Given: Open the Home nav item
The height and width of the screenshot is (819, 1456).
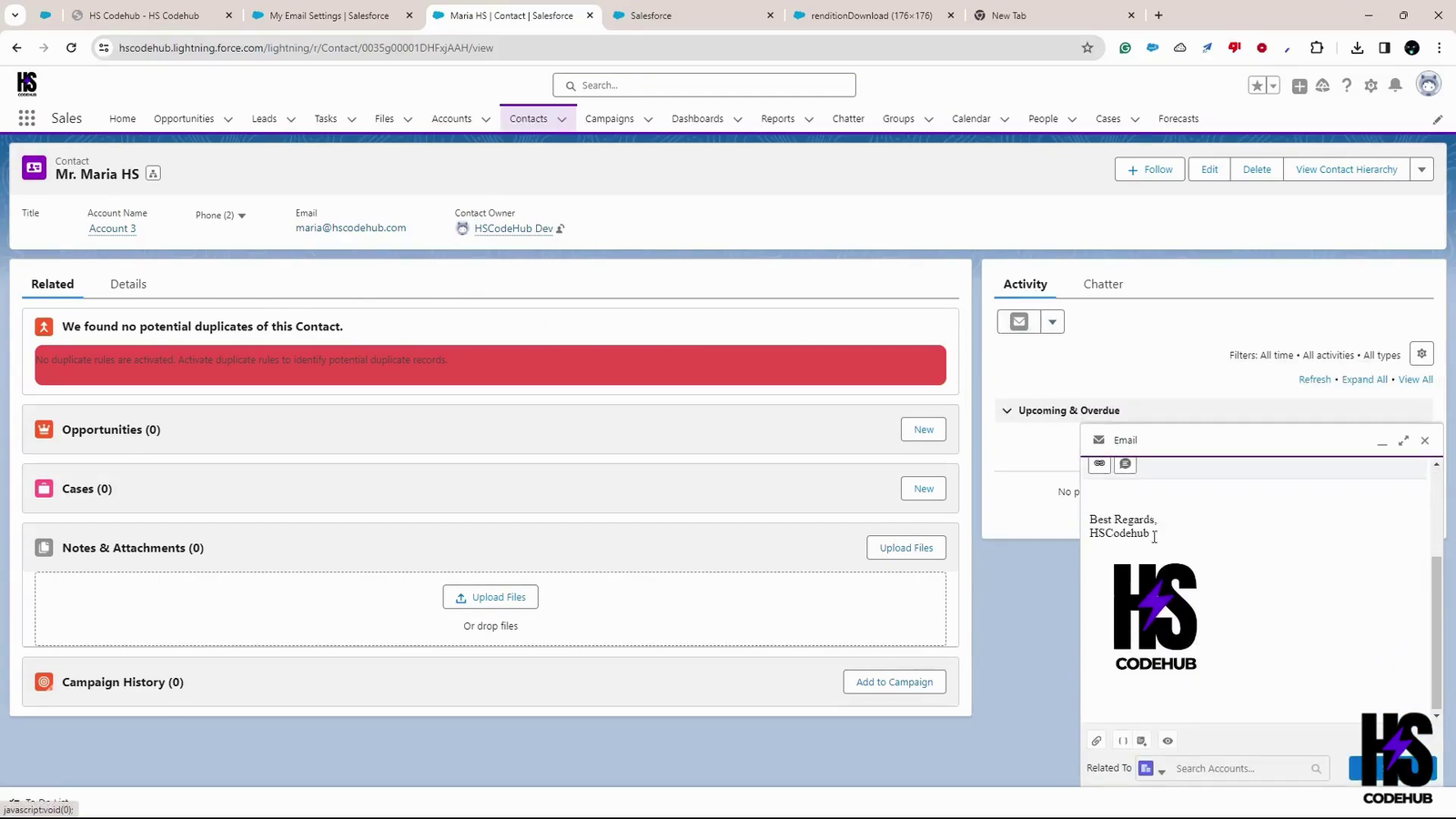Looking at the screenshot, I should [x=122, y=119].
